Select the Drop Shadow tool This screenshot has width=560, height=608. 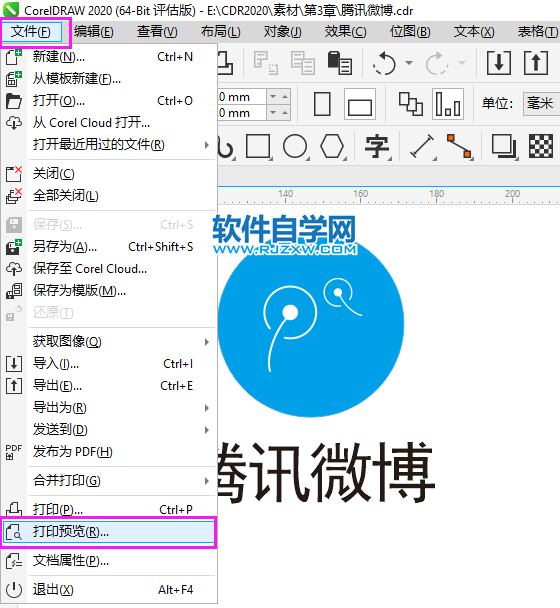504,146
